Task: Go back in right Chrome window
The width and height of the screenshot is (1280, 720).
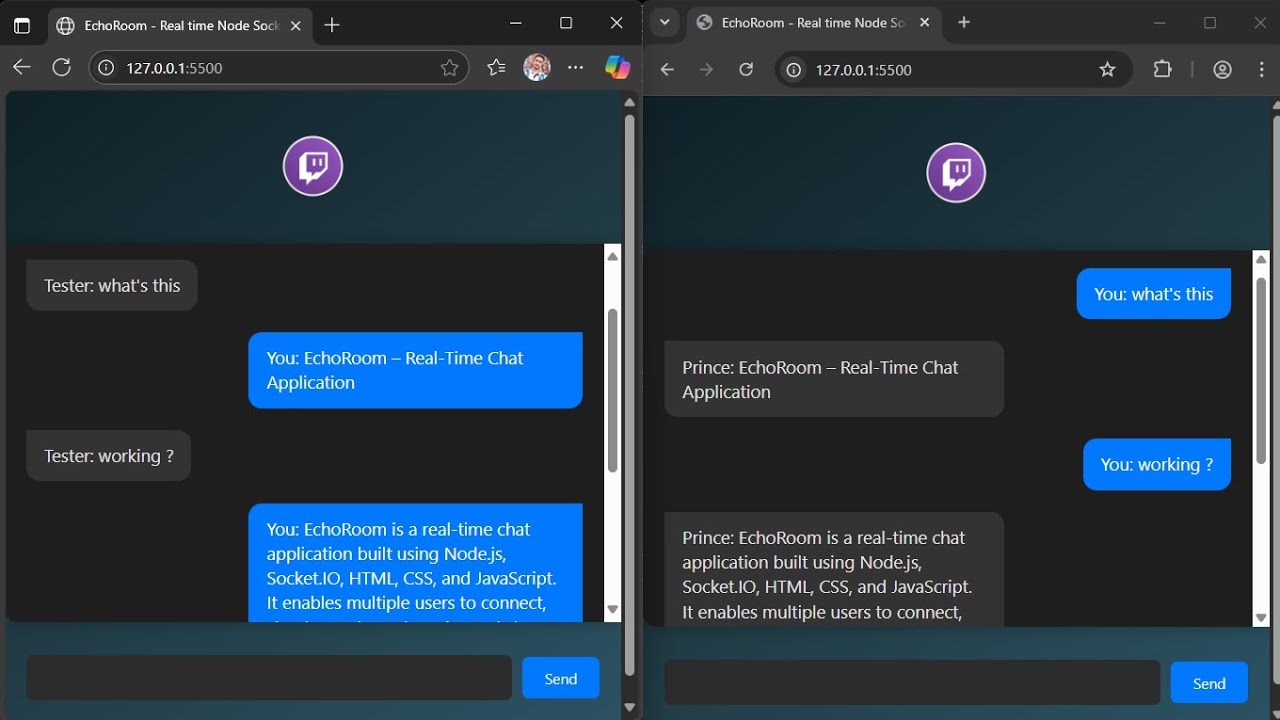Action: 667,69
